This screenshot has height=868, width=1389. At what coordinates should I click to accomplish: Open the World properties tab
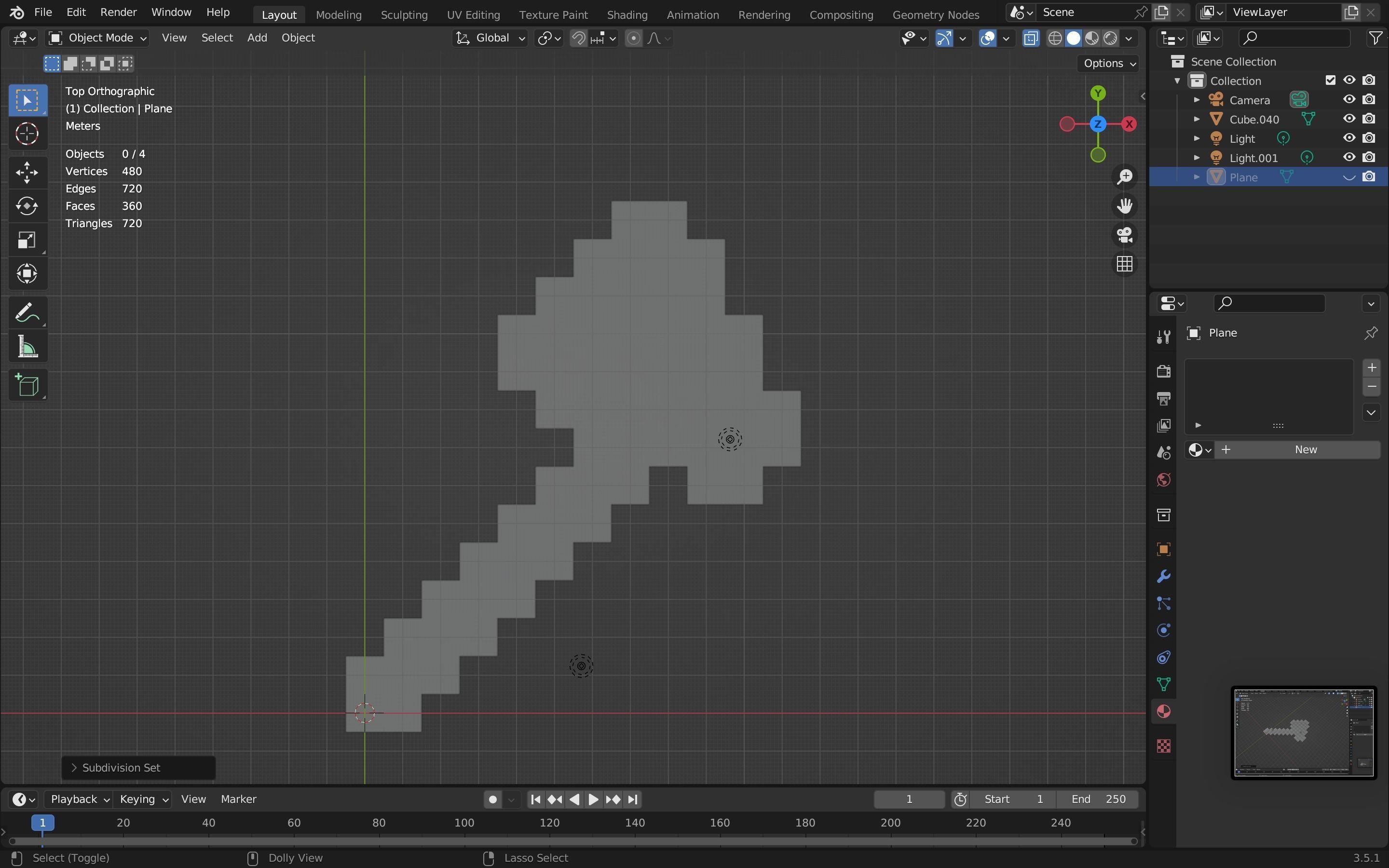point(1163,480)
